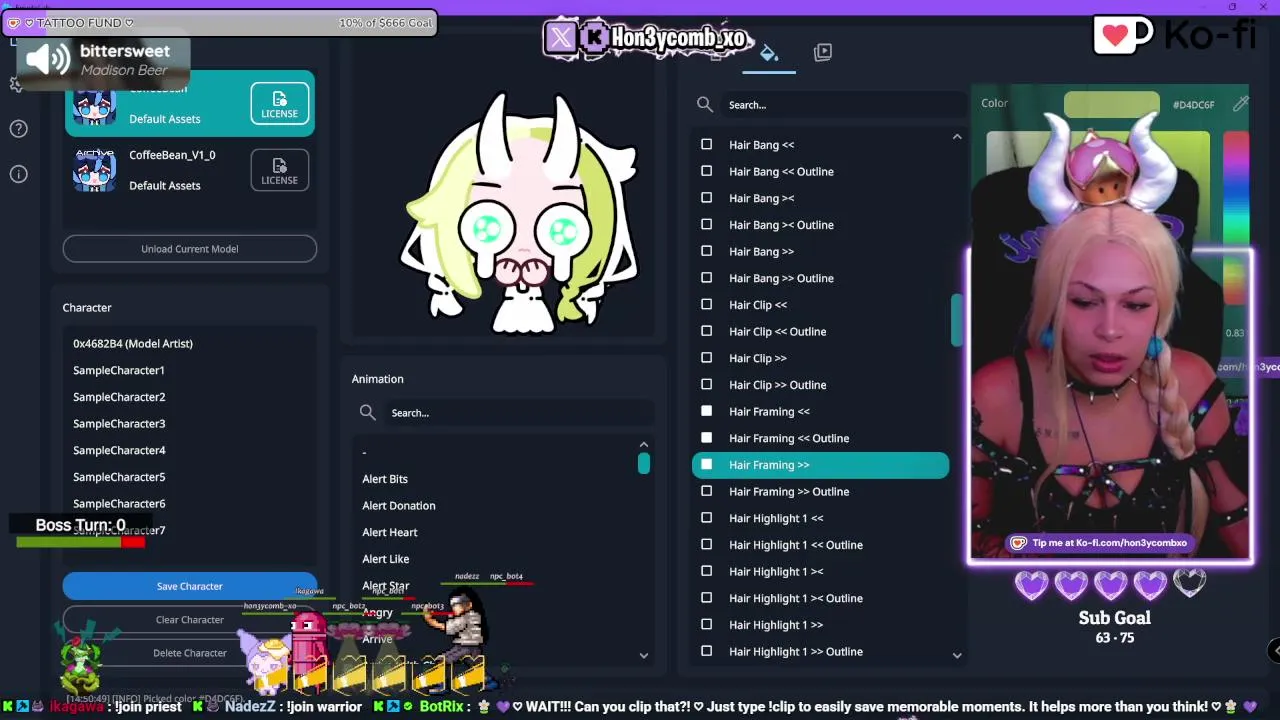Toggle Hair Clip >> Outline checkbox
Screen dimensions: 1280x720
click(x=707, y=385)
